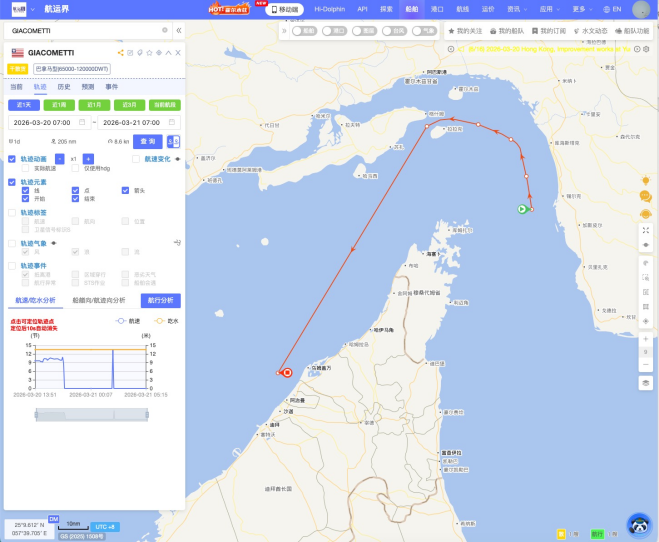659x542 pixels.
Task: Zoom in the map with plus icon
Action: click(x=646, y=339)
